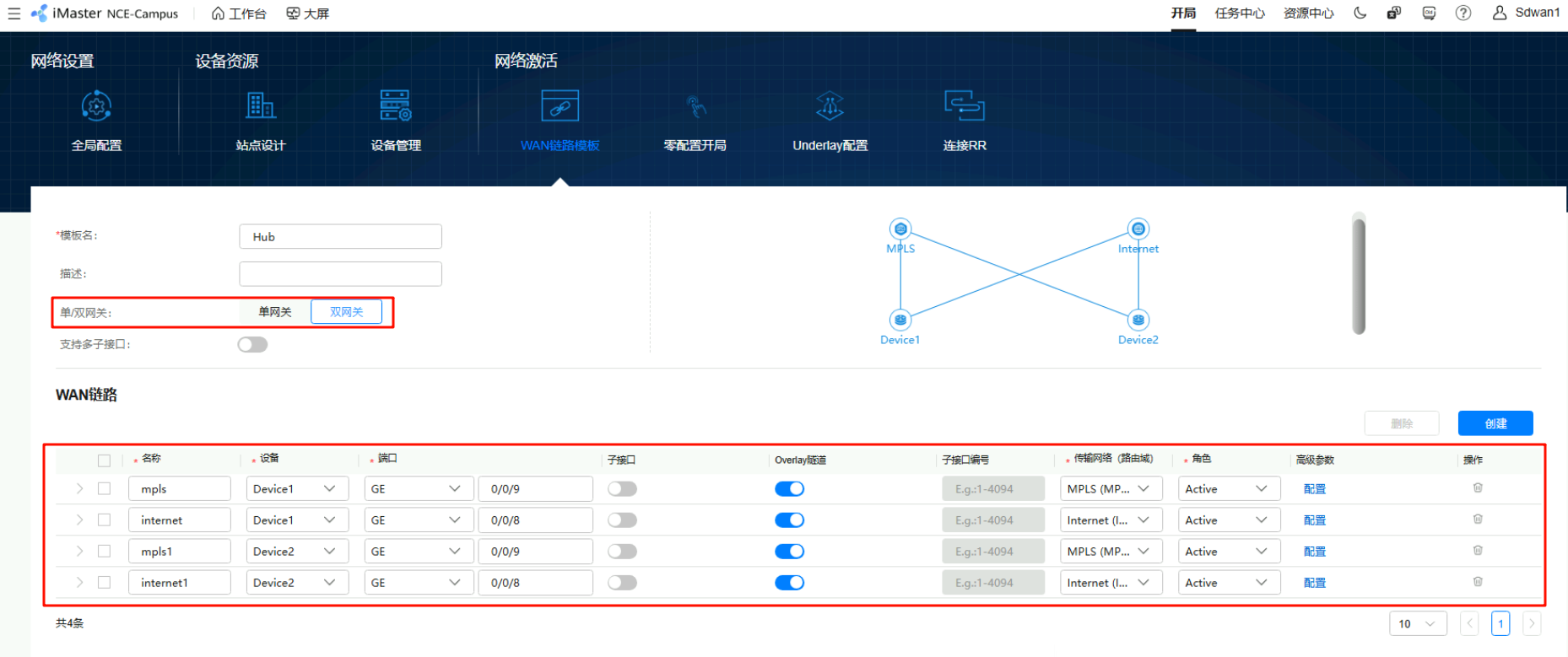The width and height of the screenshot is (1568, 657).
Task: Select the 零配置开局 zero-touch deployment icon
Action: pyautogui.click(x=695, y=107)
